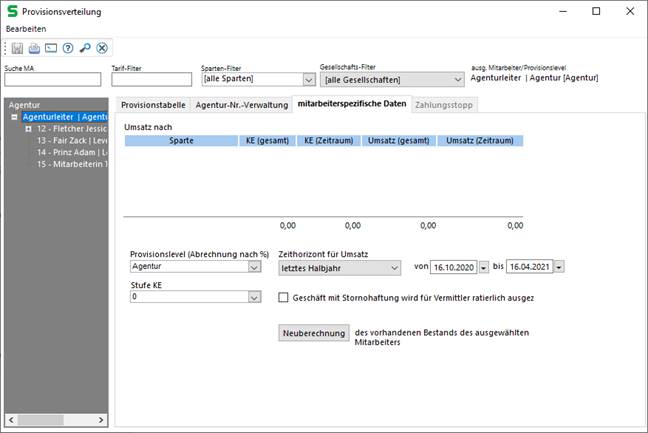Enable Geschäft mit Stornohaftung checkbox
The width and height of the screenshot is (648, 433).
[283, 297]
